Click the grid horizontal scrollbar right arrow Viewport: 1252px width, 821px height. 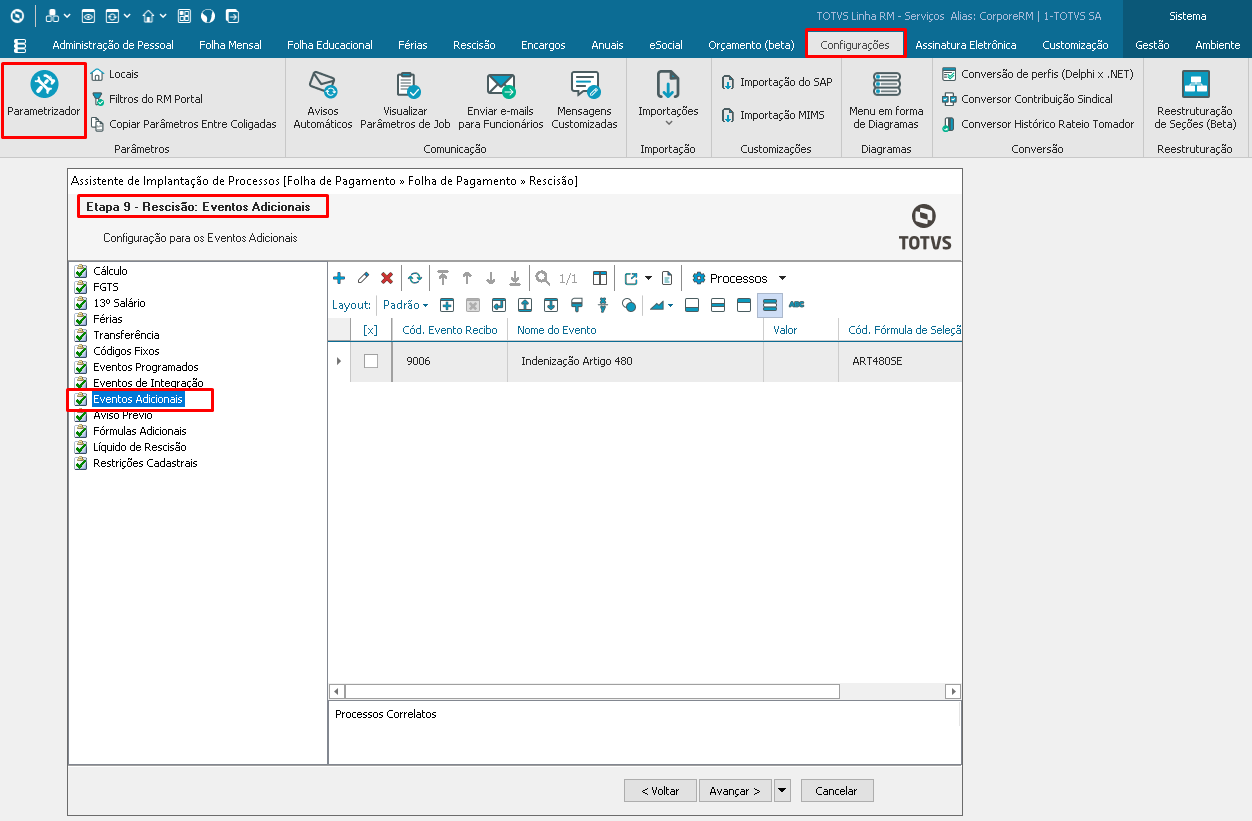coord(954,691)
